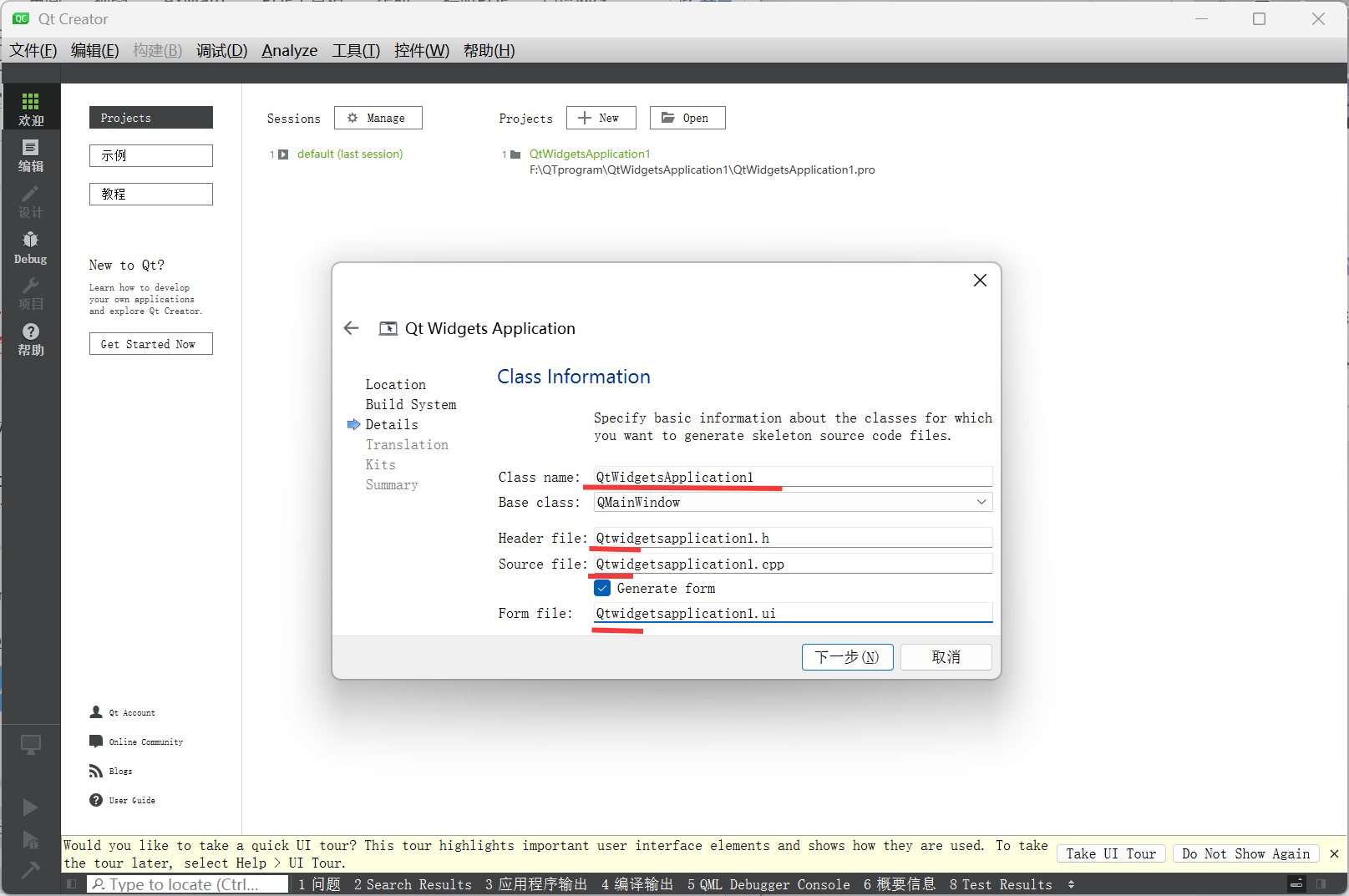Viewport: 1349px width, 896px height.
Task: Click the Source file input field
Action: pyautogui.click(x=793, y=564)
